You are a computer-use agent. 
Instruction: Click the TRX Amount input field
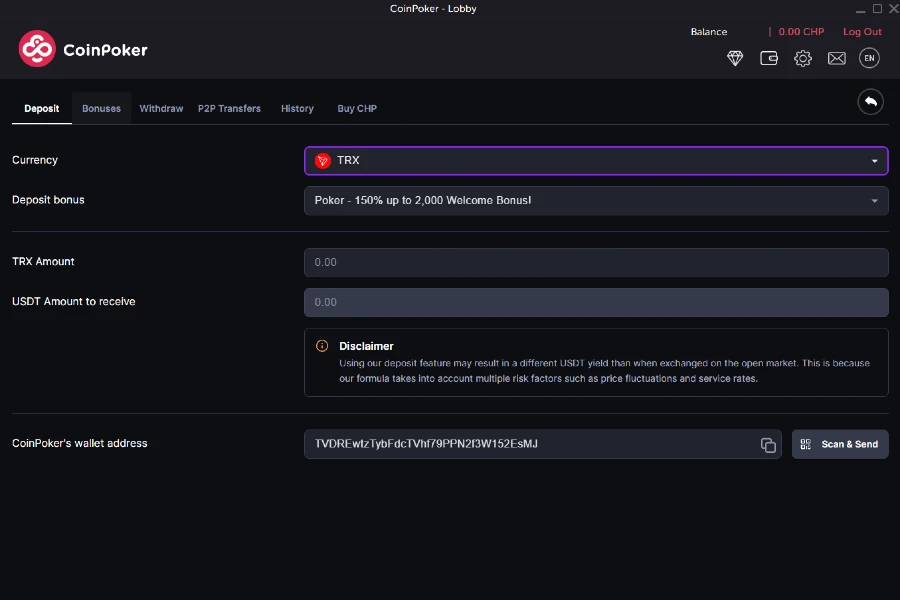[x=596, y=262]
